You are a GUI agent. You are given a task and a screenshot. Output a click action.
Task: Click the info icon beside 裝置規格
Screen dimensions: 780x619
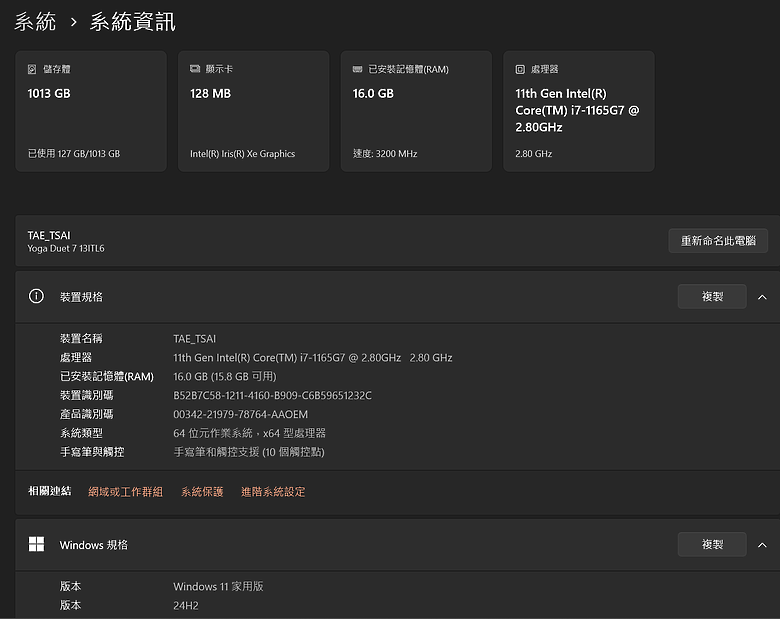click(36, 296)
